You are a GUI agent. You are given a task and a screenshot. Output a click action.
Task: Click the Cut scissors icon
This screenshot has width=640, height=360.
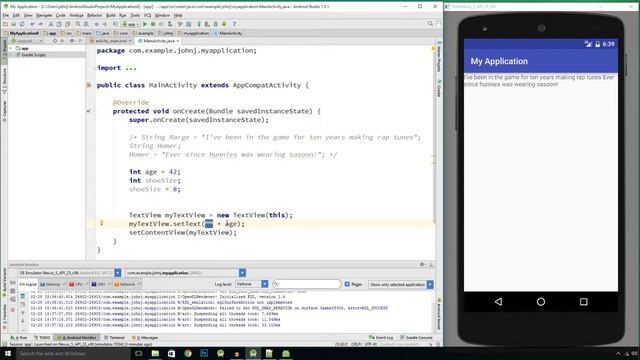[x=51, y=24]
